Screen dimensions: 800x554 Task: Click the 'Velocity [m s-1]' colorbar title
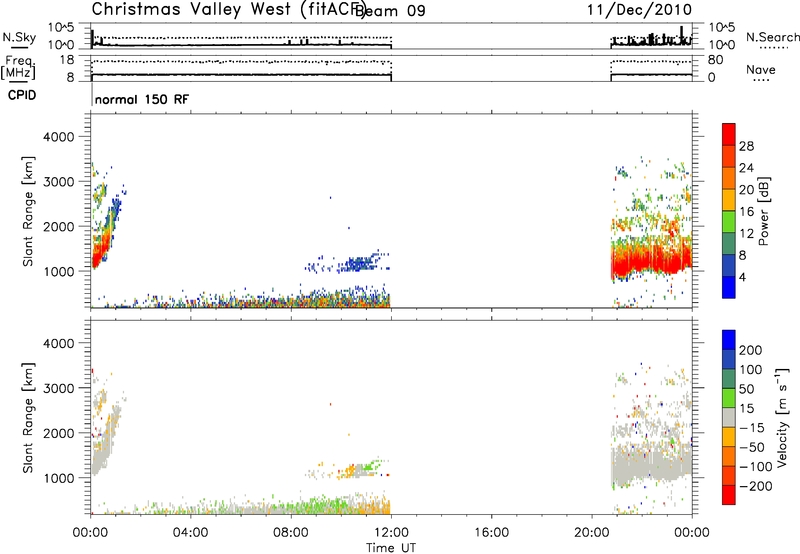783,417
